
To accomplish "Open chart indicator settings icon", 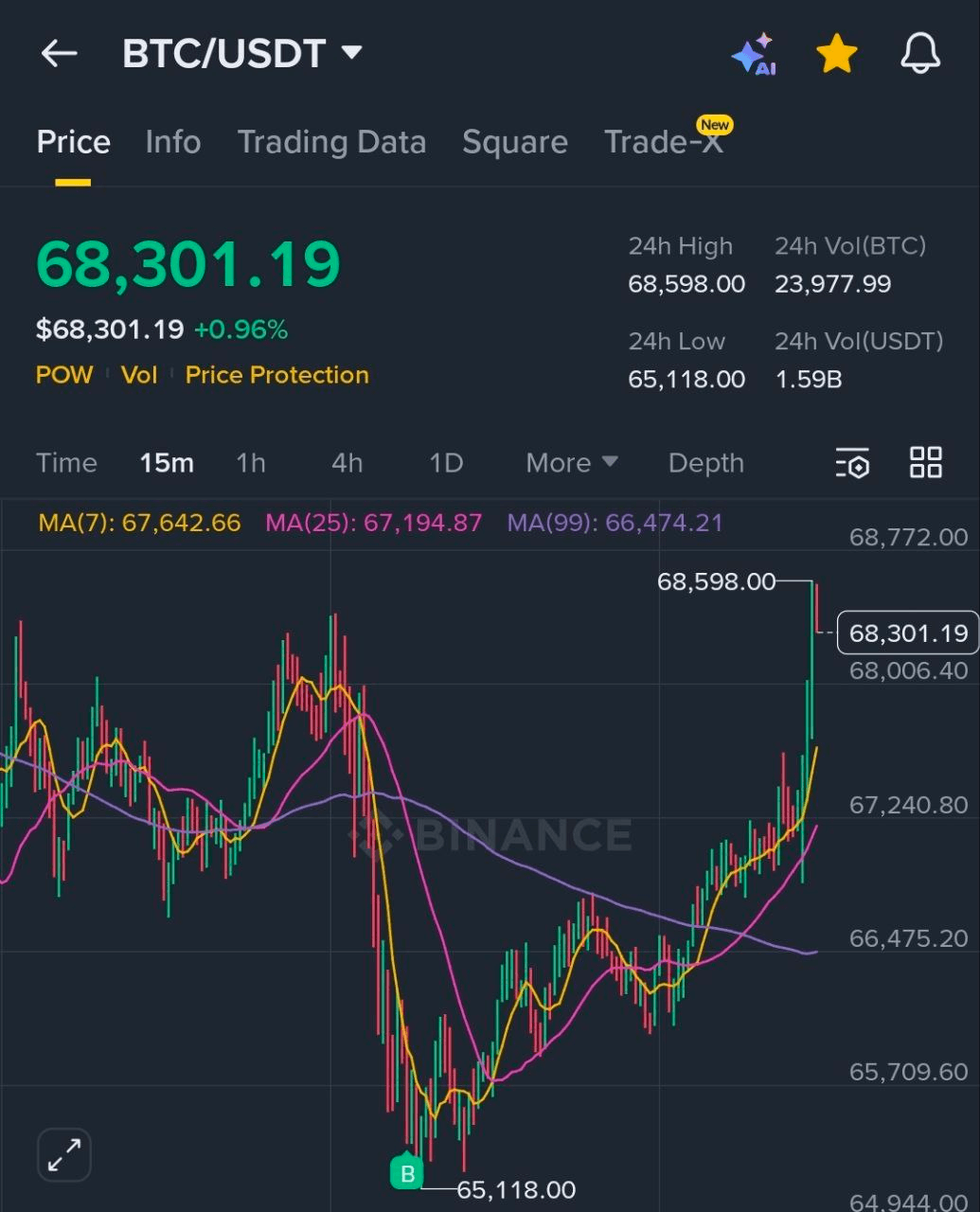I will pos(852,463).
